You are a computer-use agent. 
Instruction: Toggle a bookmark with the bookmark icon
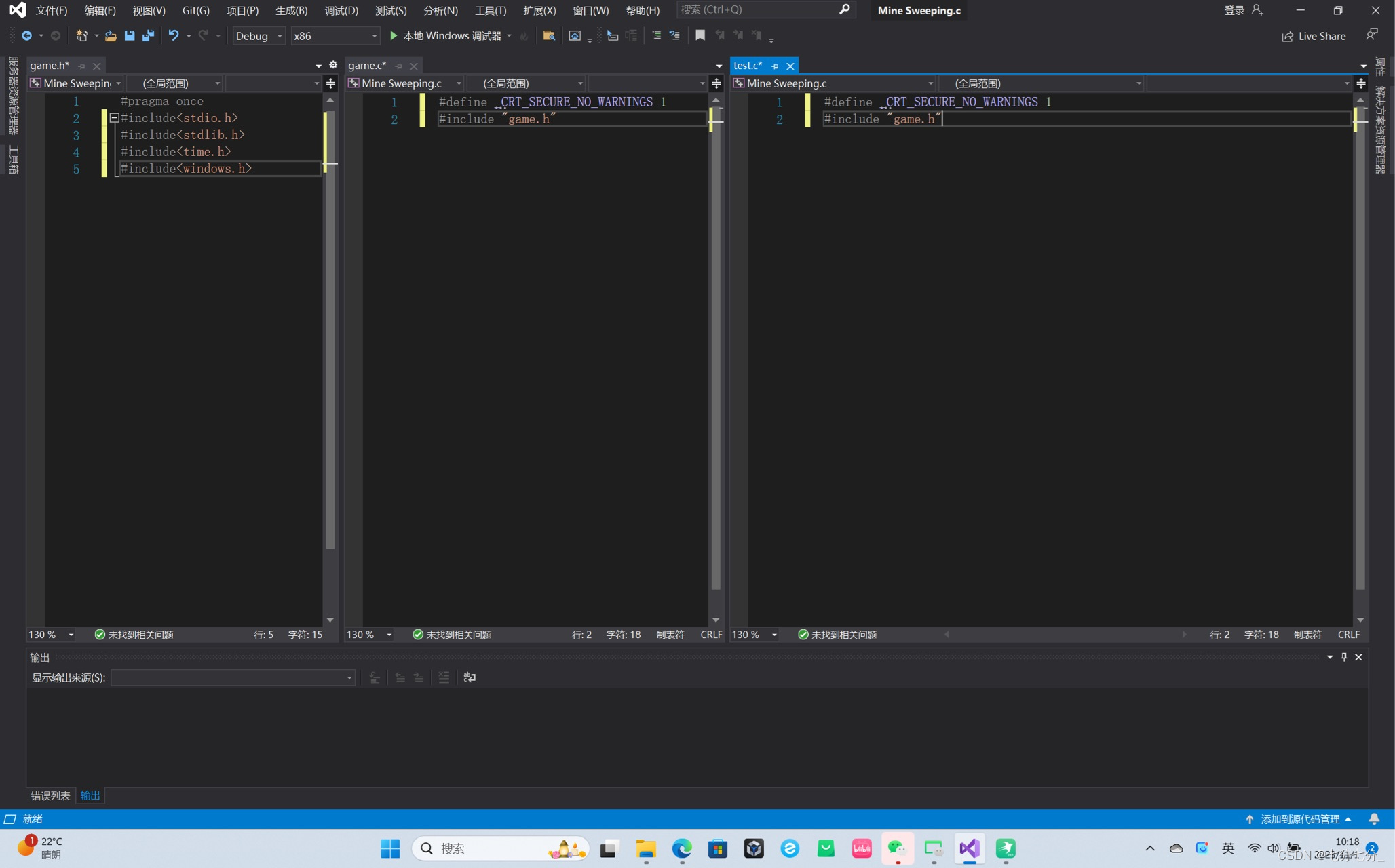(x=700, y=36)
